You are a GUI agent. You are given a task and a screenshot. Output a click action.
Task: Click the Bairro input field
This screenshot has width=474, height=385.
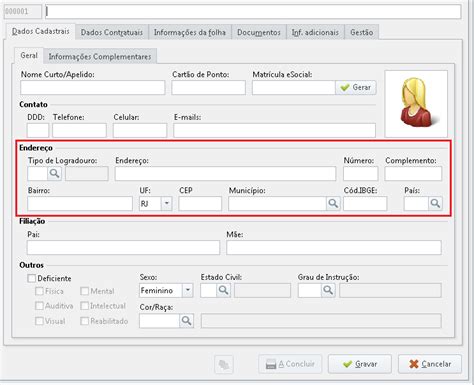80,203
